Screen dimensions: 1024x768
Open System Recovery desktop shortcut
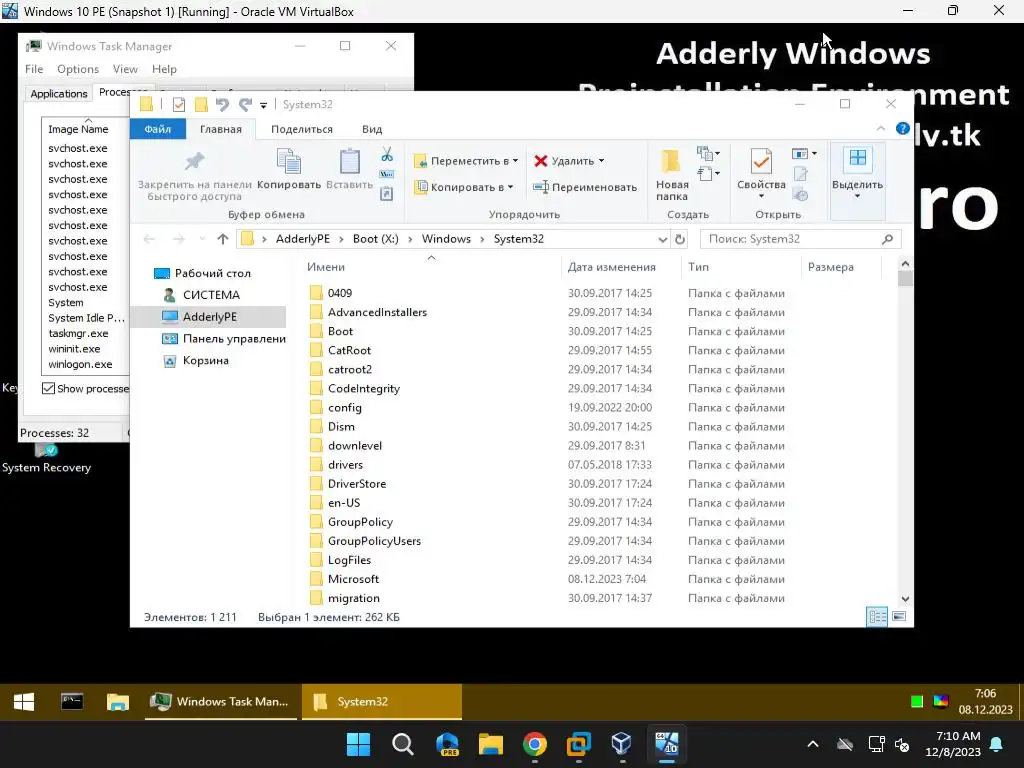pyautogui.click(x=46, y=459)
